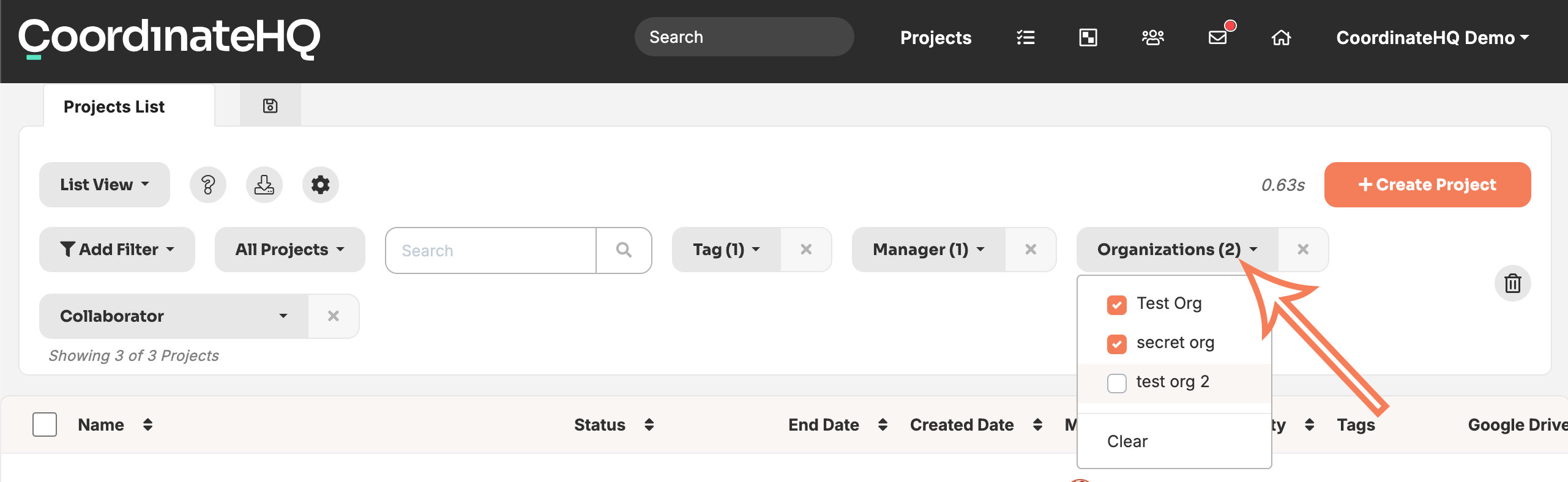Image resolution: width=1568 pixels, height=482 pixels.
Task: Click the export download icon
Action: point(264,185)
